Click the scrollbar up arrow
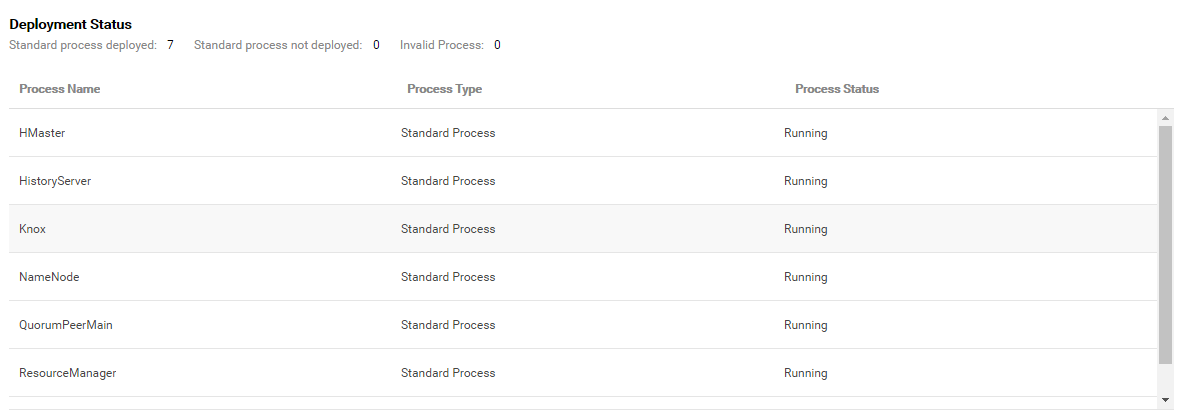Viewport: 1186px width, 415px height. tap(1166, 118)
